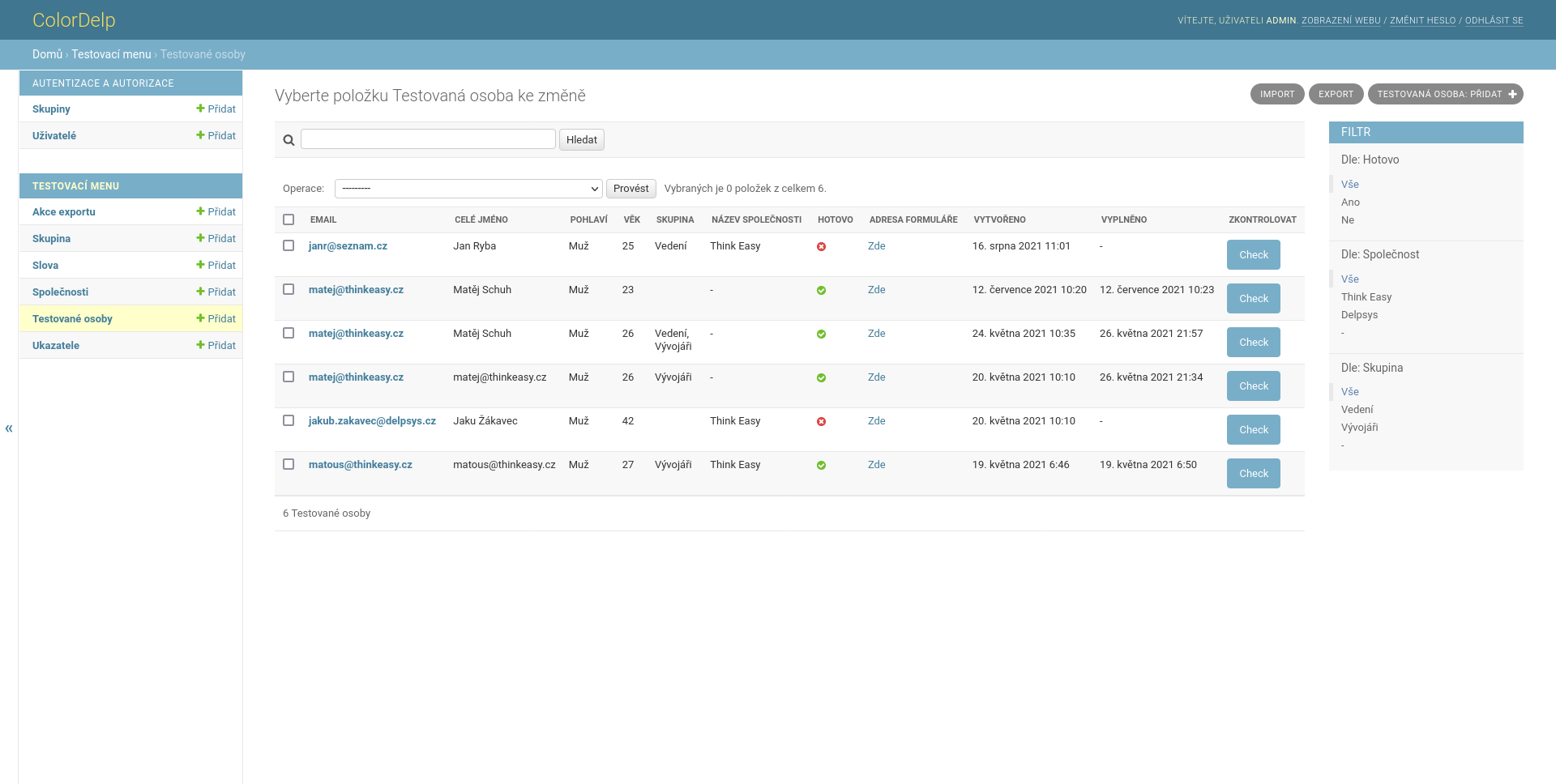Image resolution: width=1556 pixels, height=784 pixels.
Task: Filter by company Delpsys
Action: point(1359,315)
